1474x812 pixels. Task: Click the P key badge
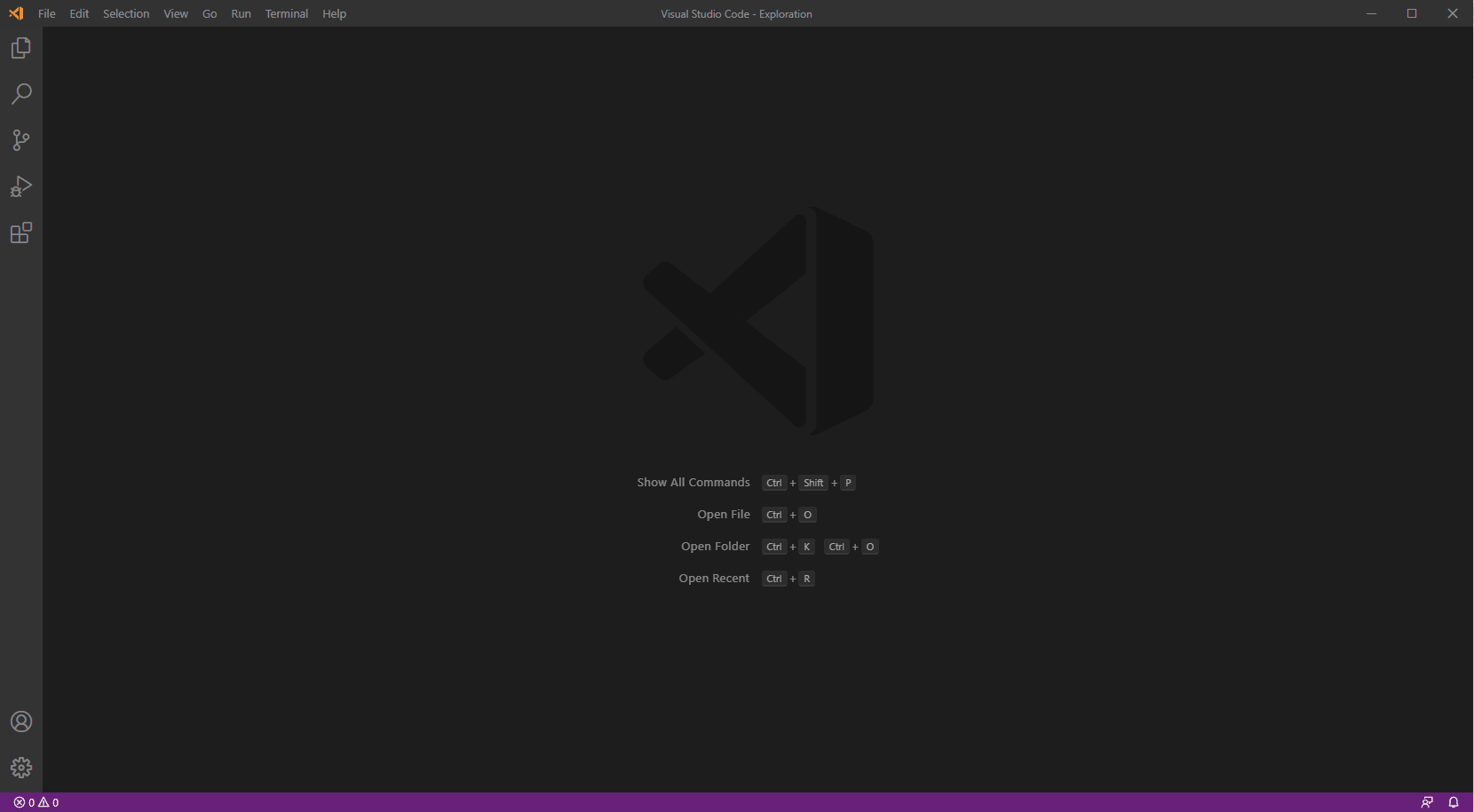tap(848, 483)
